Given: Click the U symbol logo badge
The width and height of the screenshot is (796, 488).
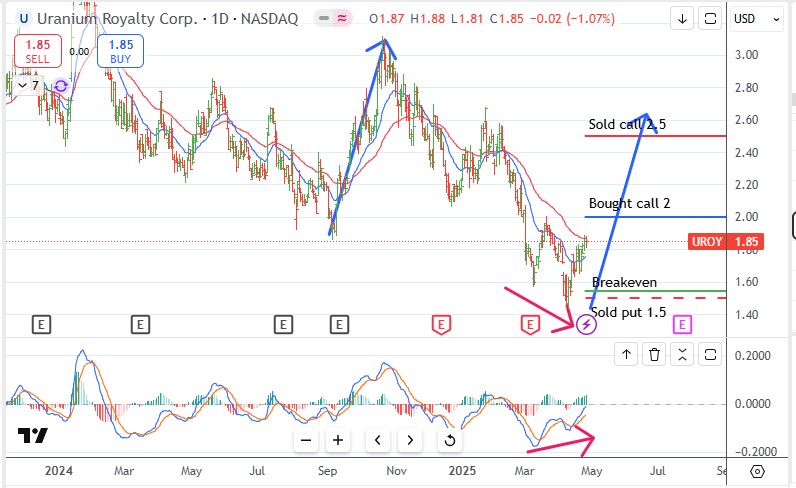Looking at the screenshot, I should [x=23, y=19].
